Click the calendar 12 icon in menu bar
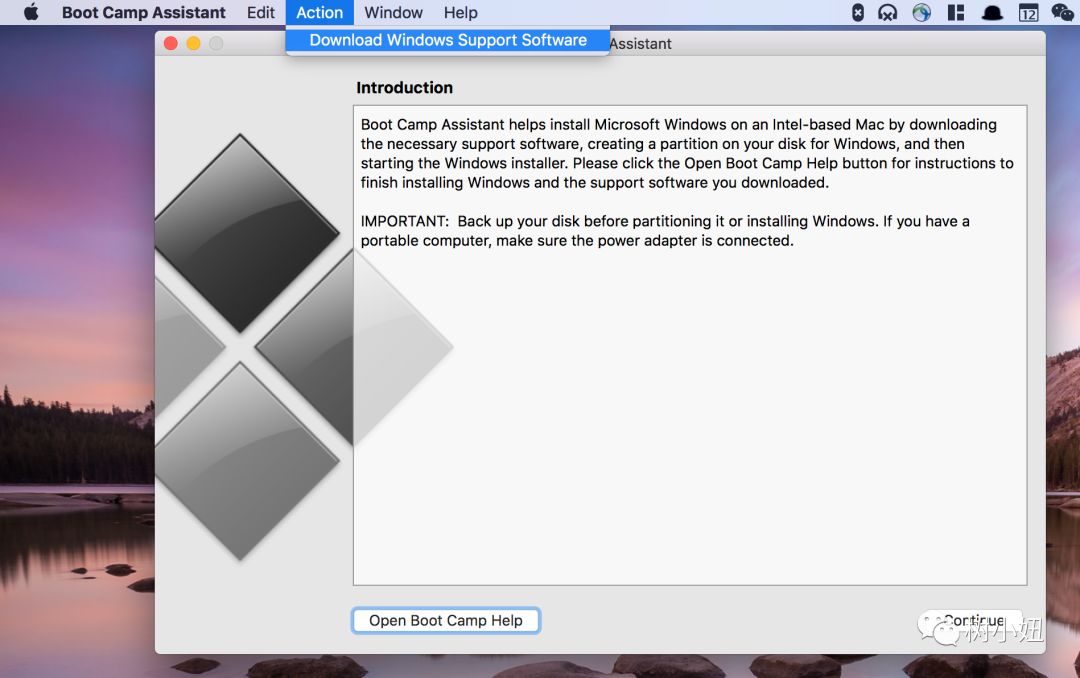The width and height of the screenshot is (1080, 678). (1028, 12)
